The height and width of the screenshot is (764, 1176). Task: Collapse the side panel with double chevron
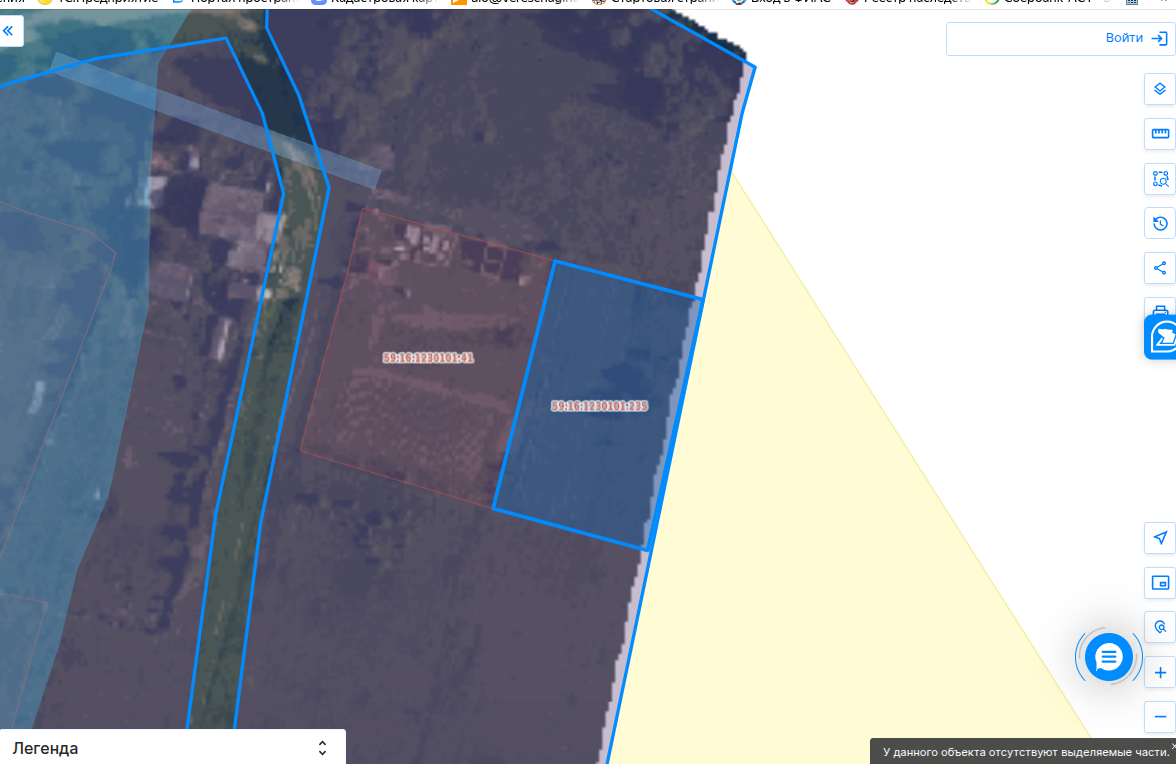(x=9, y=31)
